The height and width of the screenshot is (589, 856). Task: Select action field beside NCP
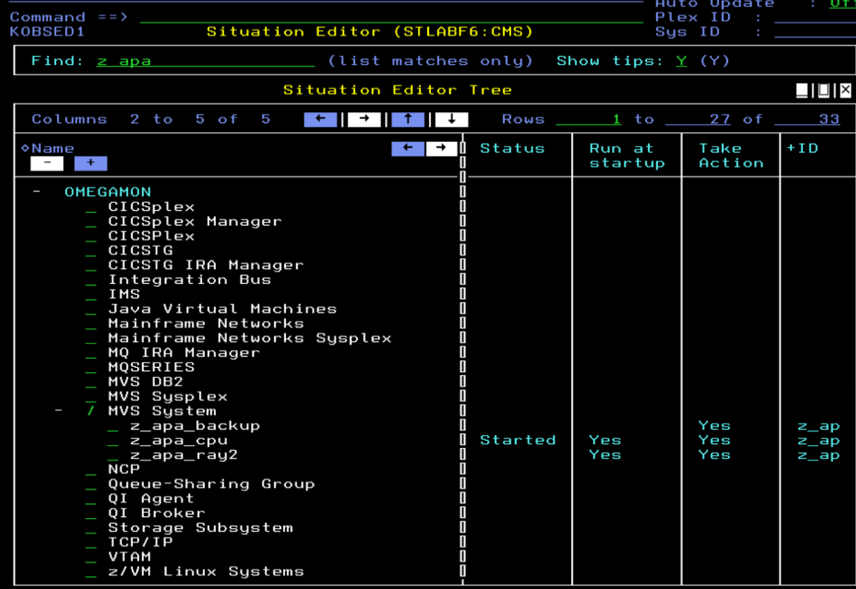click(91, 469)
